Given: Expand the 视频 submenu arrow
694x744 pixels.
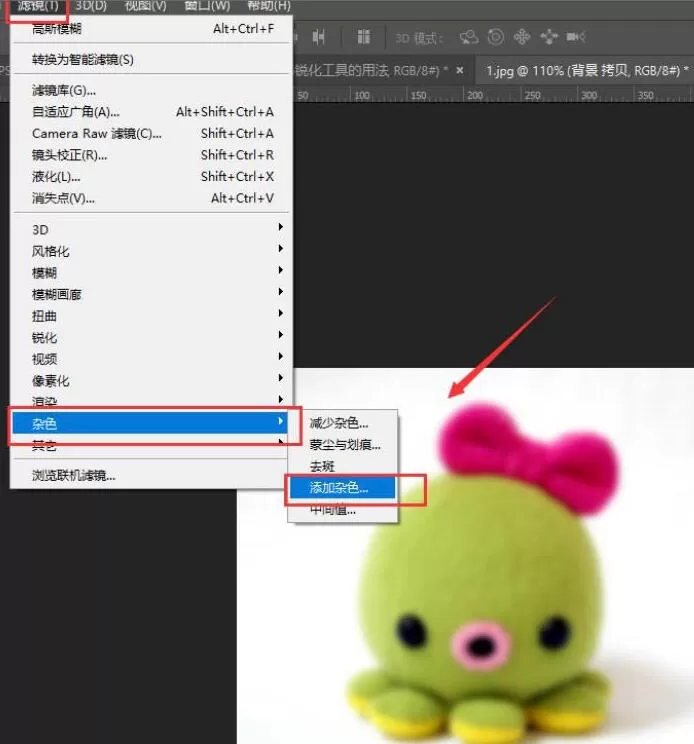Looking at the screenshot, I should click(281, 356).
